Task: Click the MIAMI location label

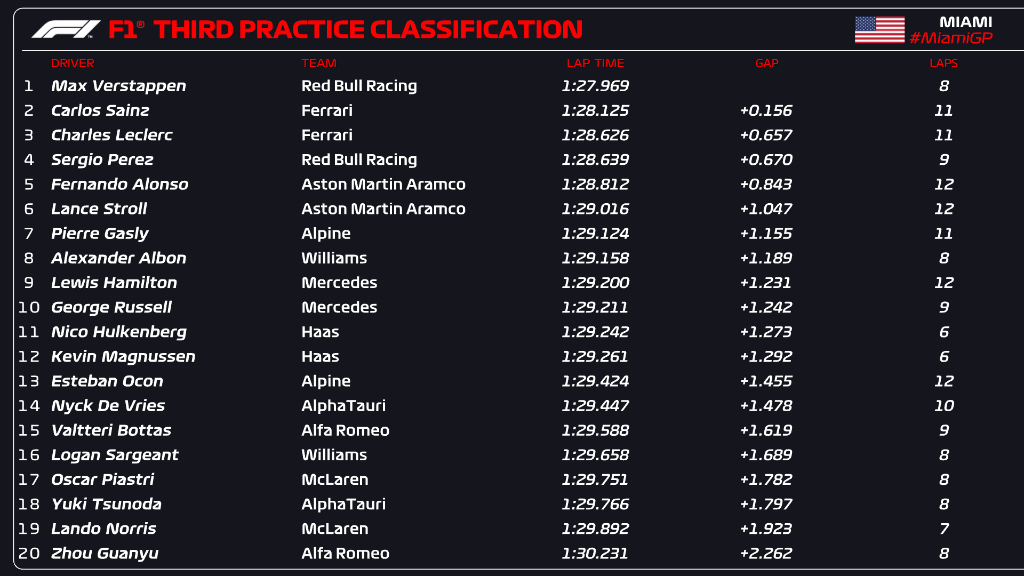Action: pos(965,21)
